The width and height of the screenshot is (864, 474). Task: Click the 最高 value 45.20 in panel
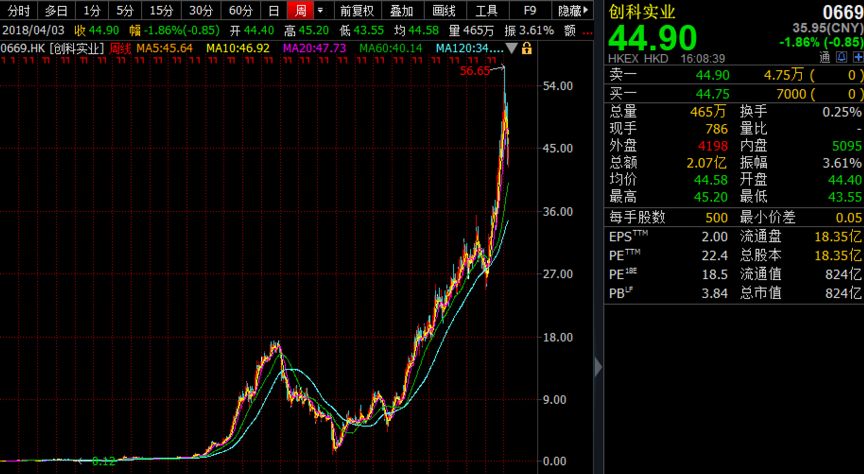[x=711, y=197]
